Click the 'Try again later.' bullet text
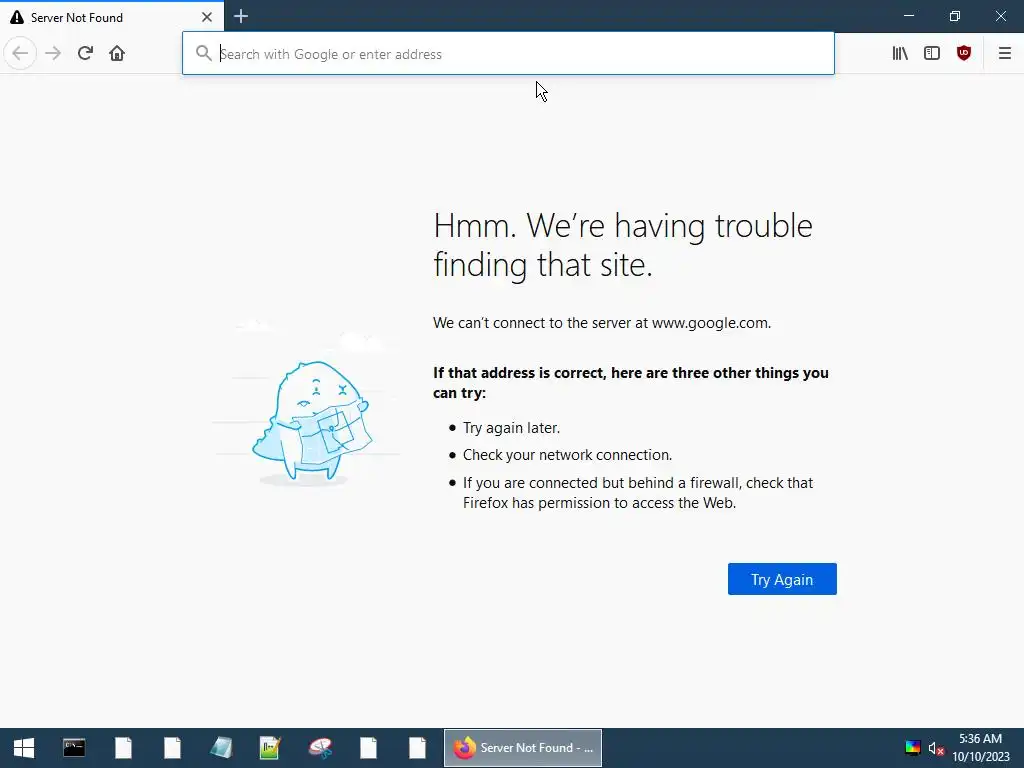 pos(511,428)
